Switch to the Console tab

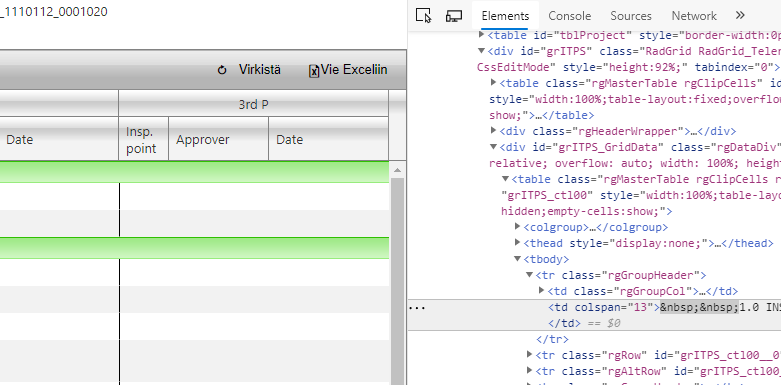[569, 15]
